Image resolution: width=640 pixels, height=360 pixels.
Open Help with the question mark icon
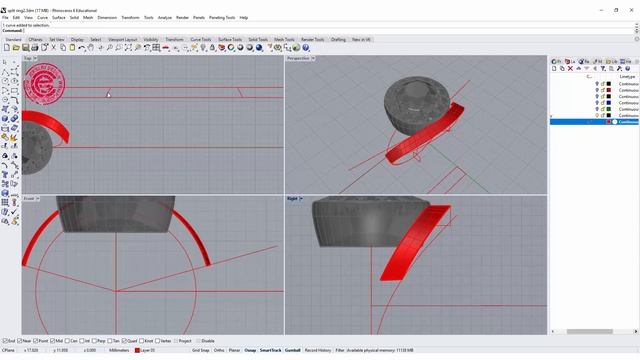pyautogui.click(x=306, y=48)
